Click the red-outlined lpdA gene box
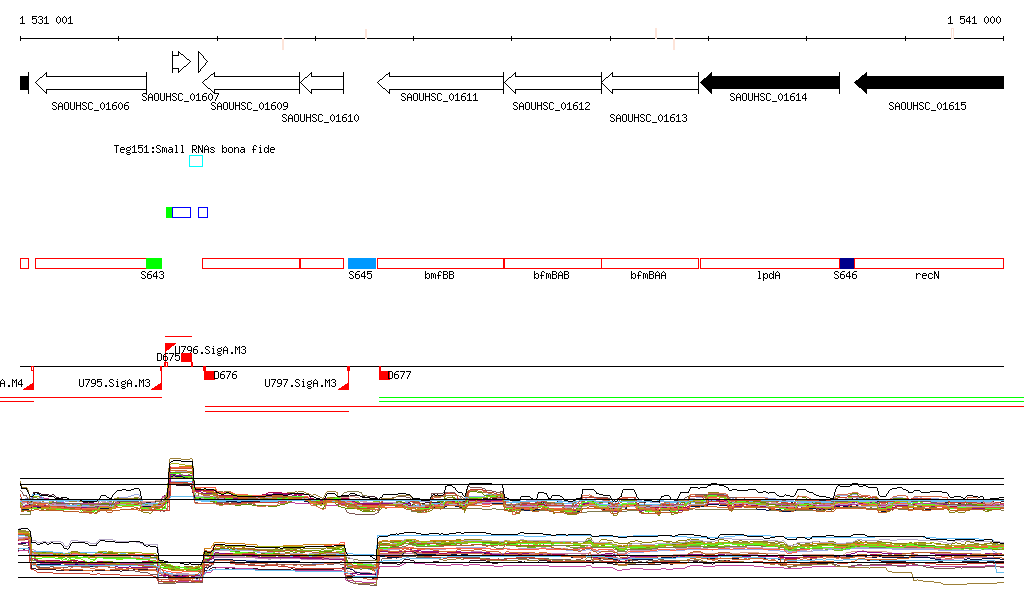The image size is (1024, 611). pyautogui.click(x=768, y=263)
